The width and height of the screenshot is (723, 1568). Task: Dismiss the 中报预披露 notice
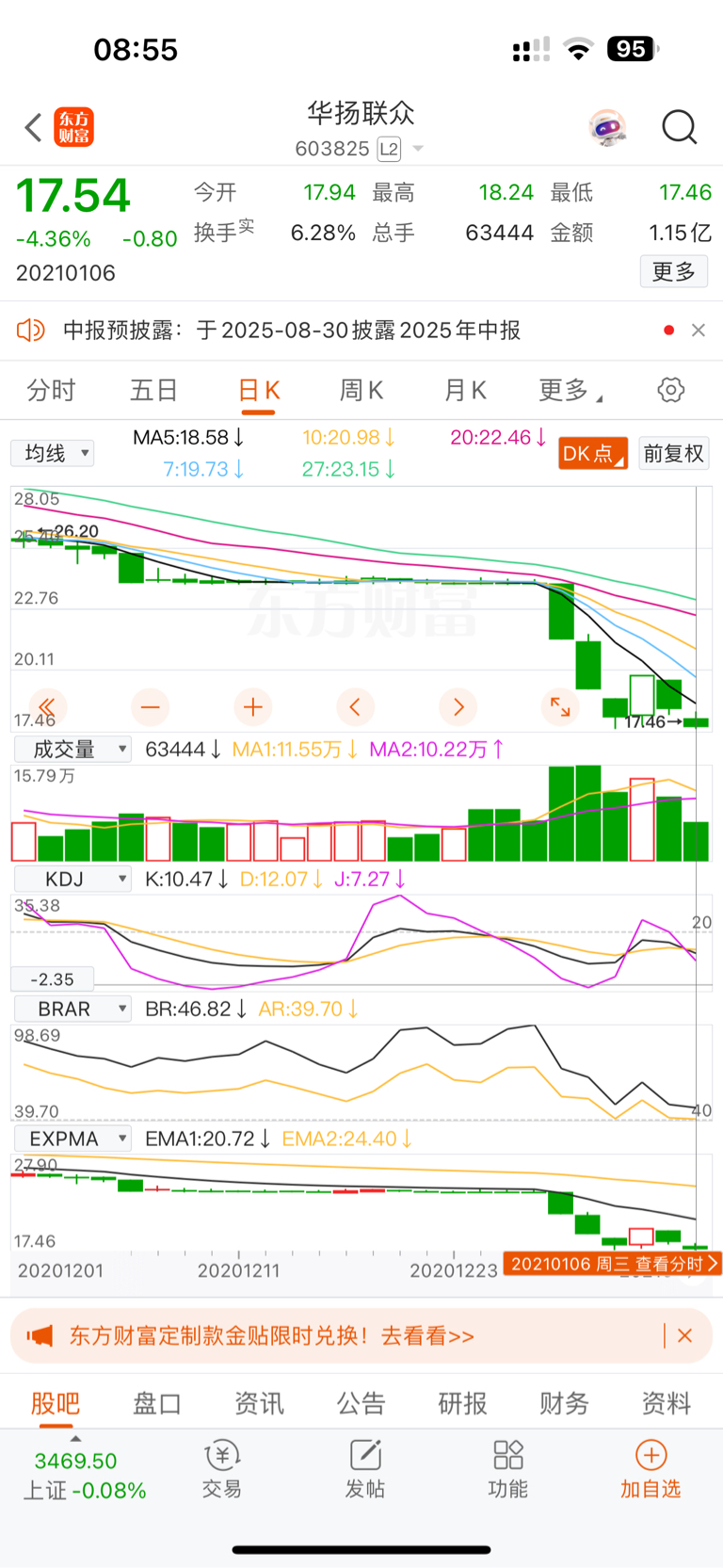click(698, 331)
